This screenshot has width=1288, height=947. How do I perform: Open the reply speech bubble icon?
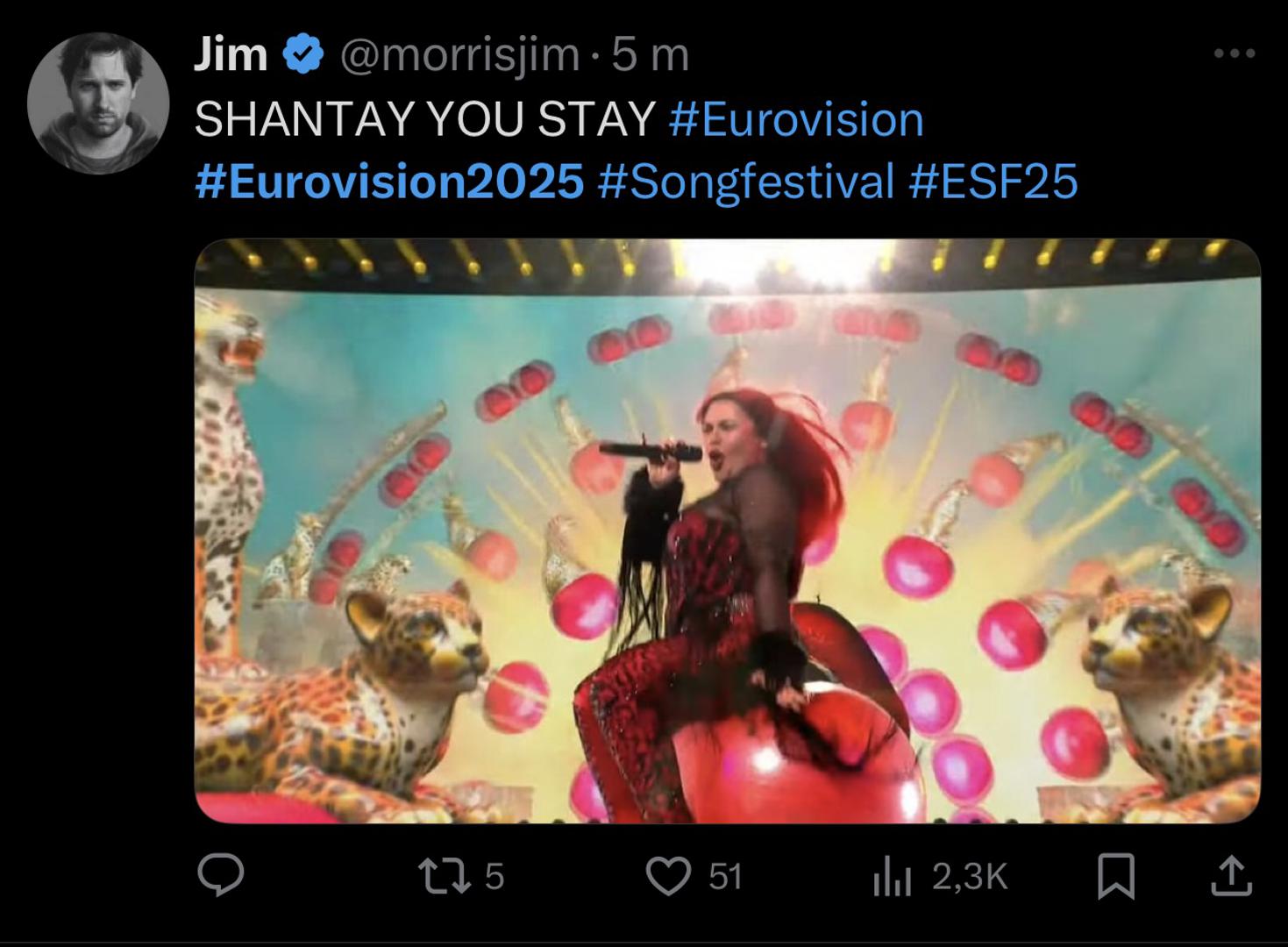pyautogui.click(x=220, y=875)
